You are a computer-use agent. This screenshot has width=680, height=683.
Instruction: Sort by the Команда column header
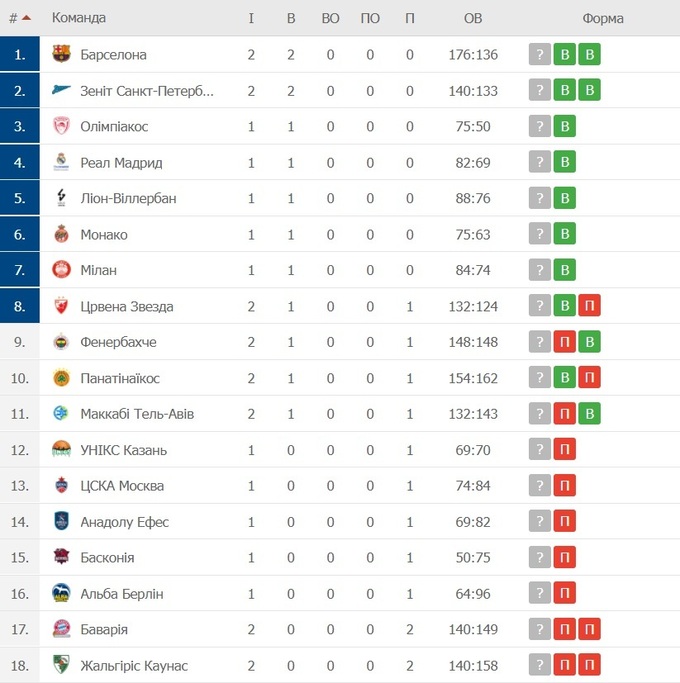pyautogui.click(x=79, y=18)
